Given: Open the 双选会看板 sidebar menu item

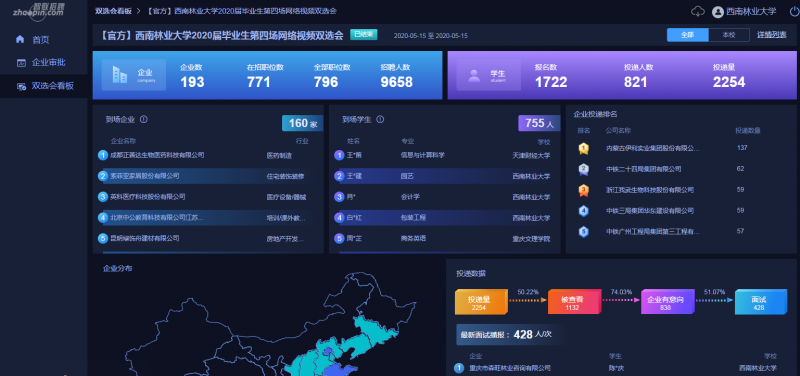Looking at the screenshot, I should pos(44,86).
